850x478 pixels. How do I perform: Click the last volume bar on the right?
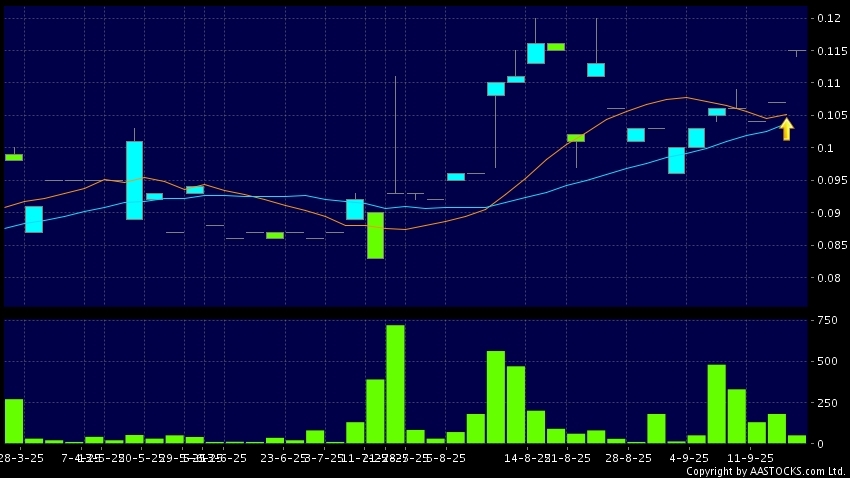point(797,440)
